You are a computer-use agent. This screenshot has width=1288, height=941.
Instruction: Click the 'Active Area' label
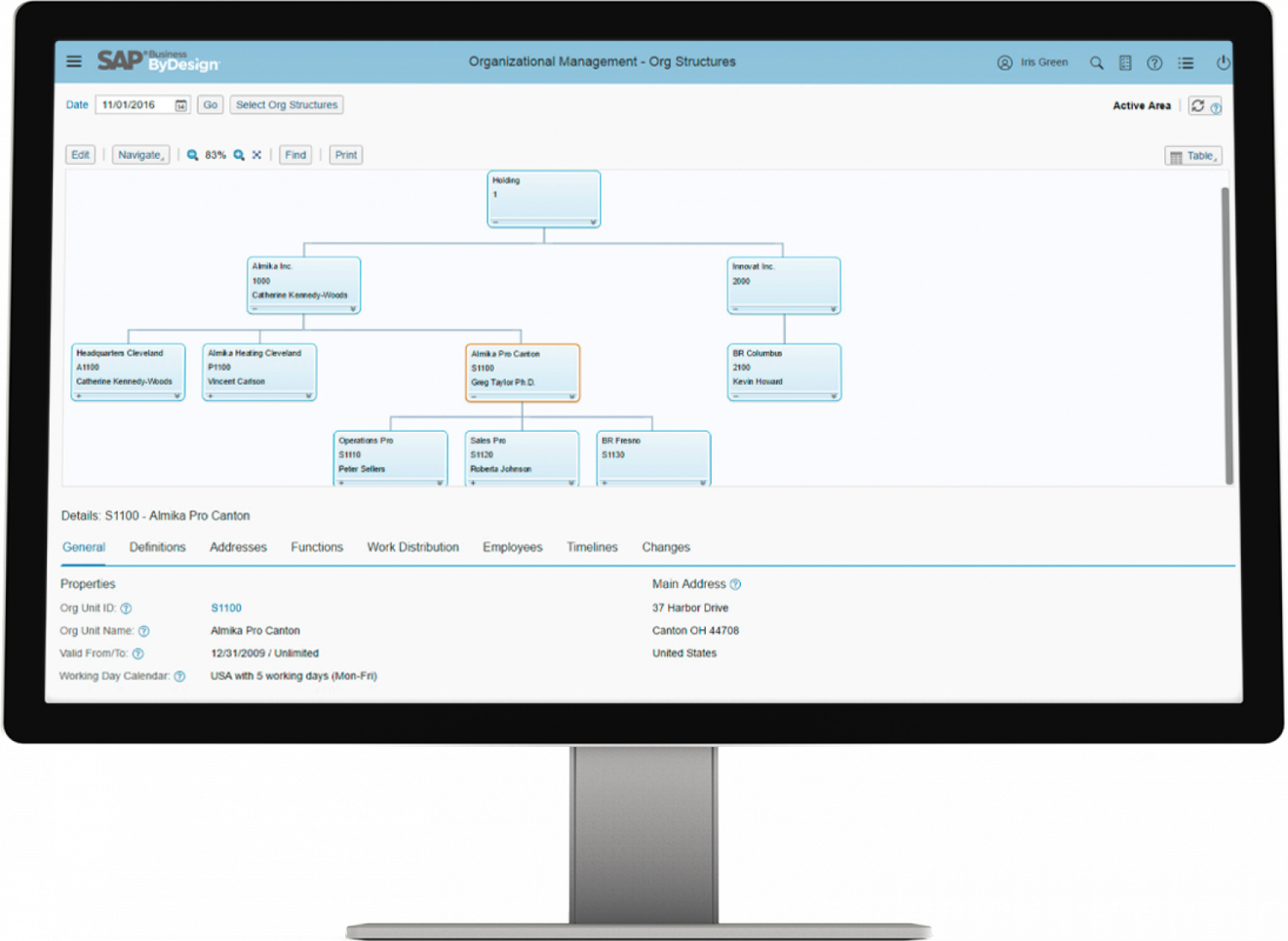tap(1142, 106)
